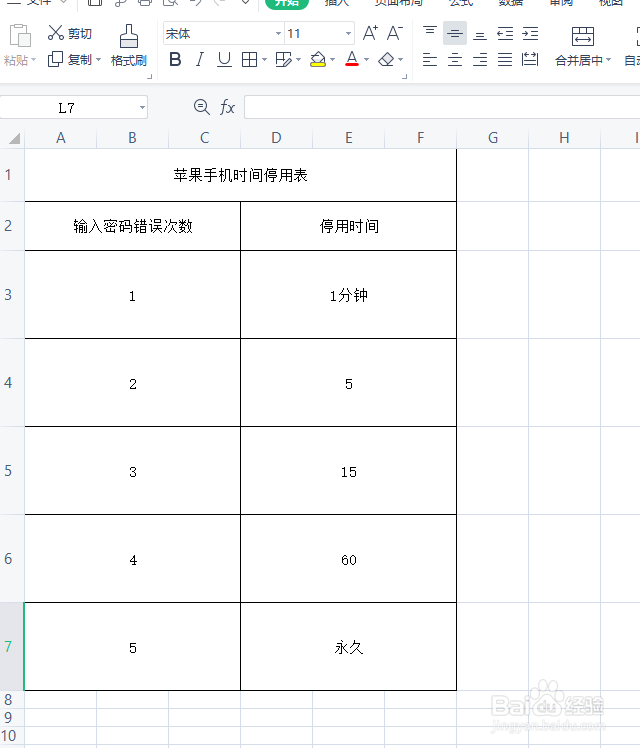The height and width of the screenshot is (748, 640).
Task: Select the cell containing 15
Action: pos(349,471)
